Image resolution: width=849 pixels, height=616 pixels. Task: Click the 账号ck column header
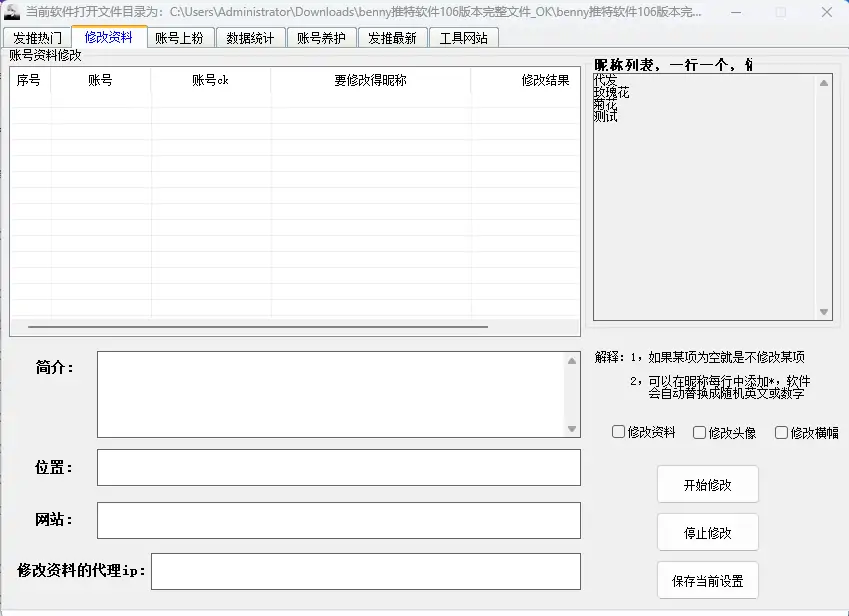pos(210,81)
